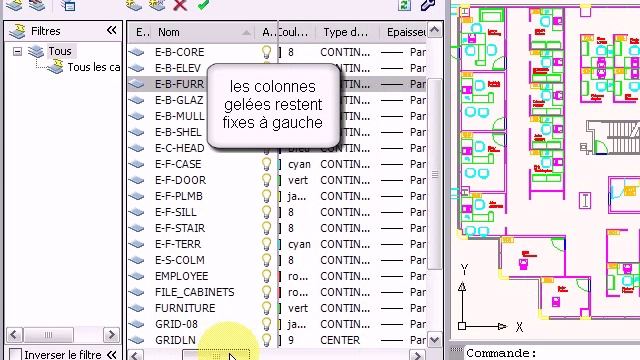Click the status icon of FURNITURE layer
The height and width of the screenshot is (360, 640).
click(137, 308)
